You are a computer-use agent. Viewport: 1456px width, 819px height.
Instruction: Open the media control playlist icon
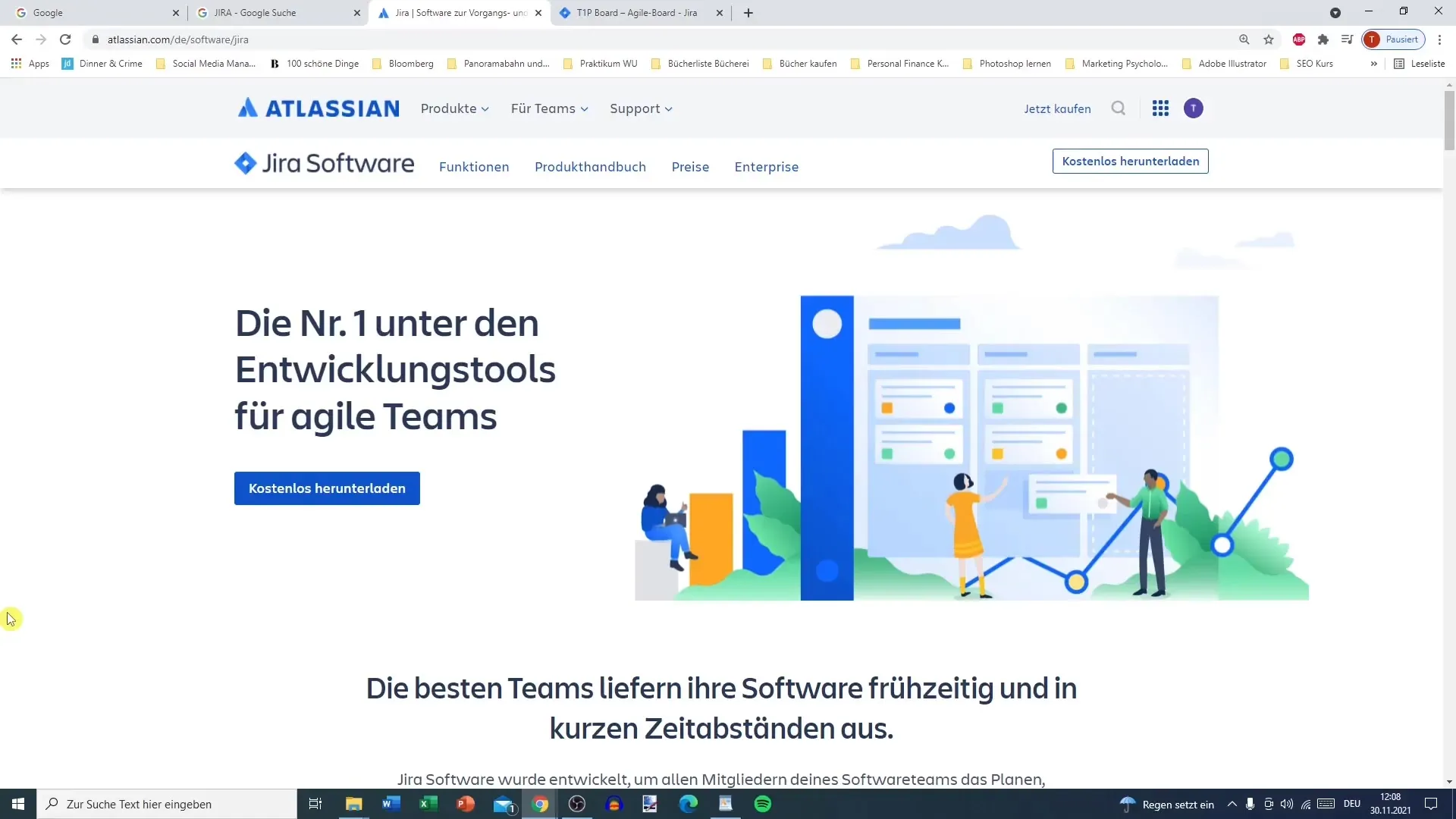1348,39
